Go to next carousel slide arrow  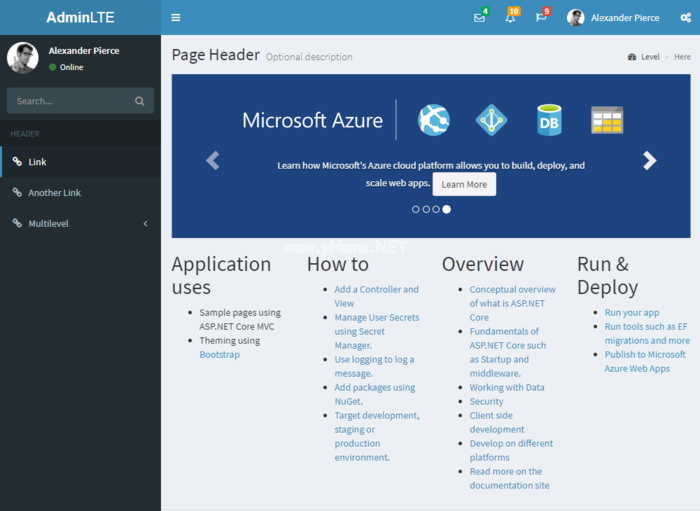650,161
